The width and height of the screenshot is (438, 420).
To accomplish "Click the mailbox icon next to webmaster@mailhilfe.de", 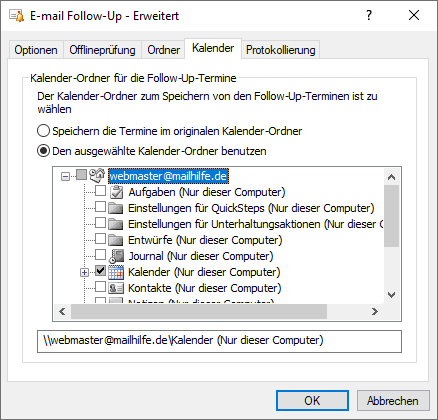I will pyautogui.click(x=97, y=175).
